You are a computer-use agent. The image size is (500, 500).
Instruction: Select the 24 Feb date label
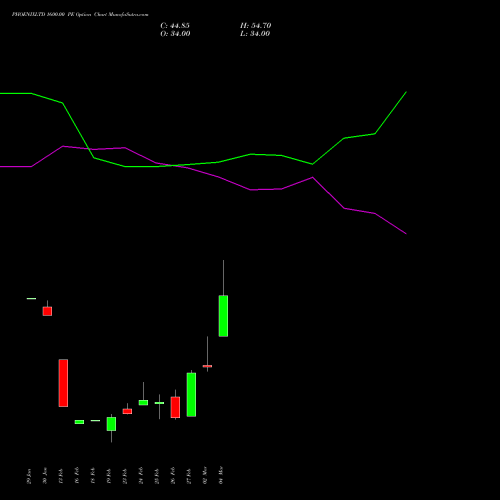(141, 476)
